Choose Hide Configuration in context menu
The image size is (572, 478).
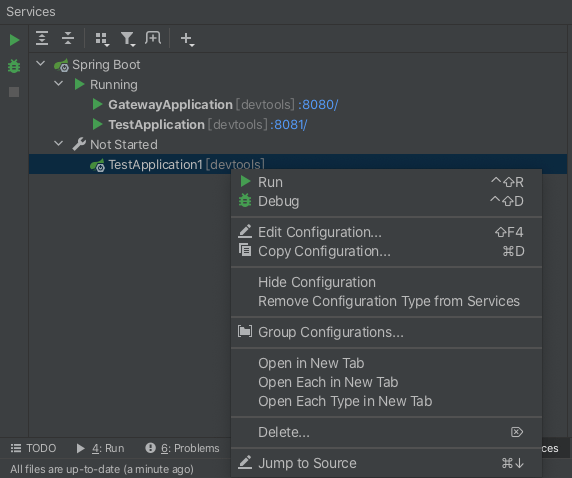(386, 282)
